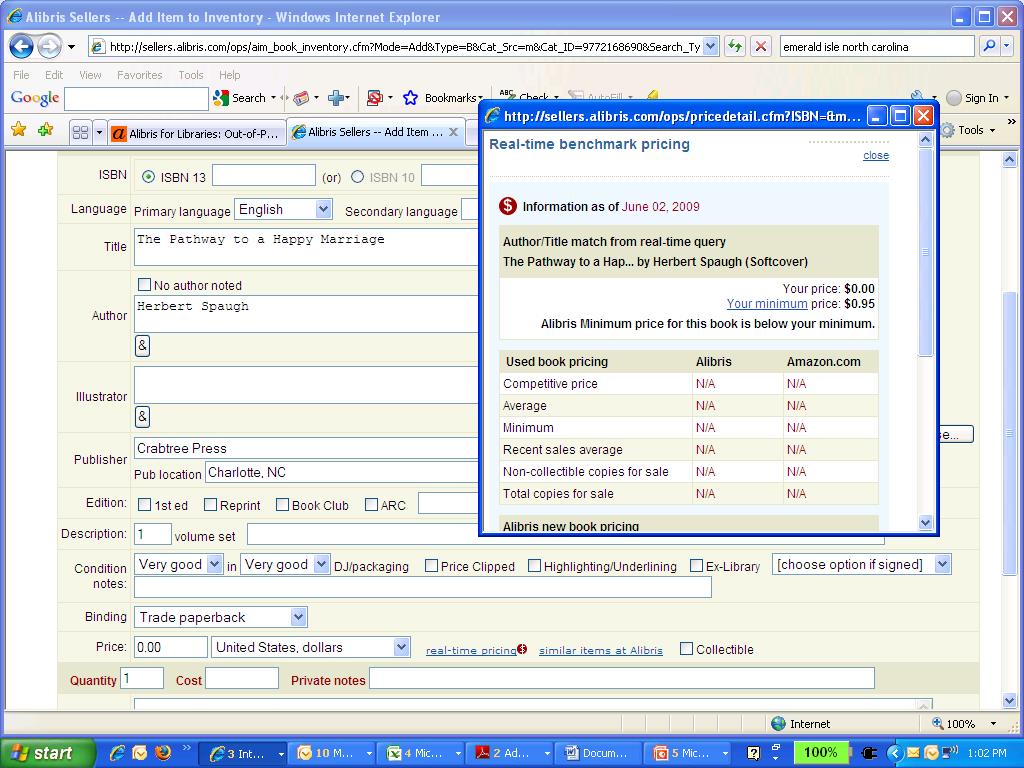Click the Add to Favorites star-plus icon
Image resolution: width=1024 pixels, height=768 pixels.
(x=45, y=129)
